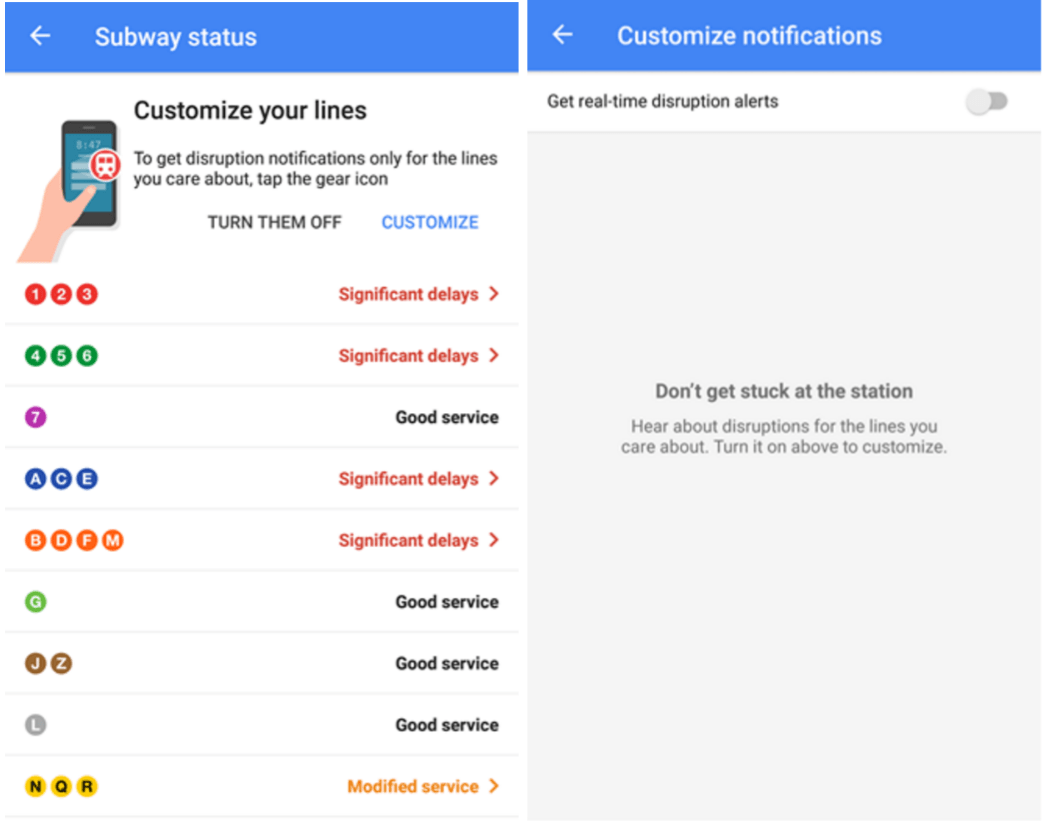The width and height of the screenshot is (1045, 821).
Task: Tap the red 1 train line icon
Action: point(36,295)
